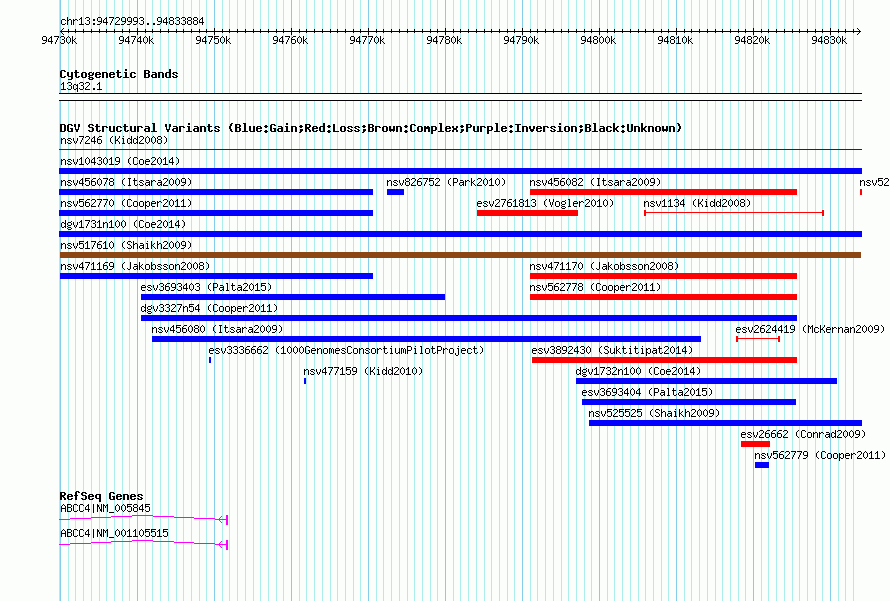Click the RefSeq Genes track title
Screen dimensions: 890x601
point(102,496)
